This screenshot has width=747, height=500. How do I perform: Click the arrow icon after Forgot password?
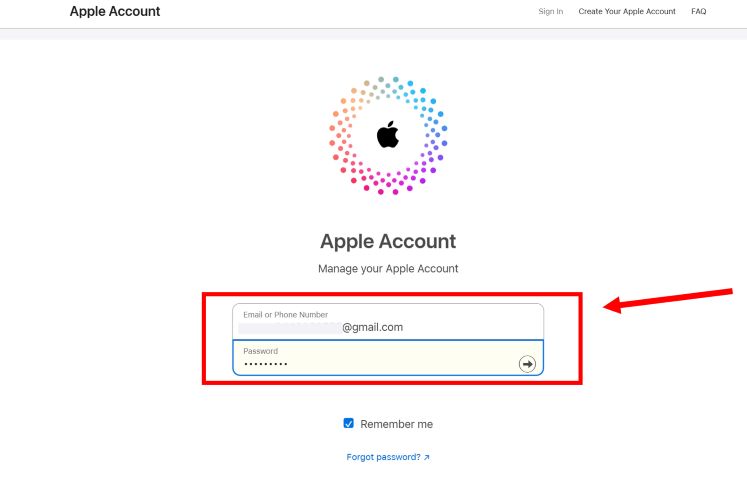tap(427, 457)
